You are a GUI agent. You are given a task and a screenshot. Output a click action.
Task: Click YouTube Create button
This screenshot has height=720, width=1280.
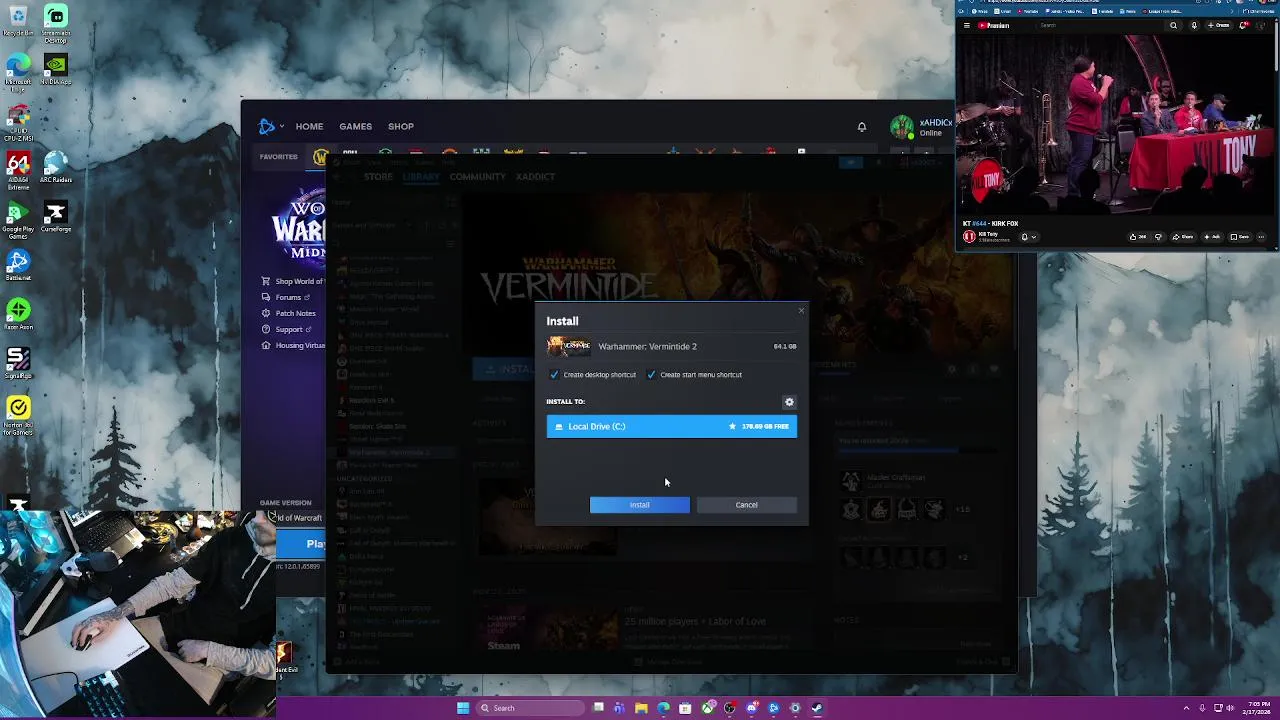1221,26
